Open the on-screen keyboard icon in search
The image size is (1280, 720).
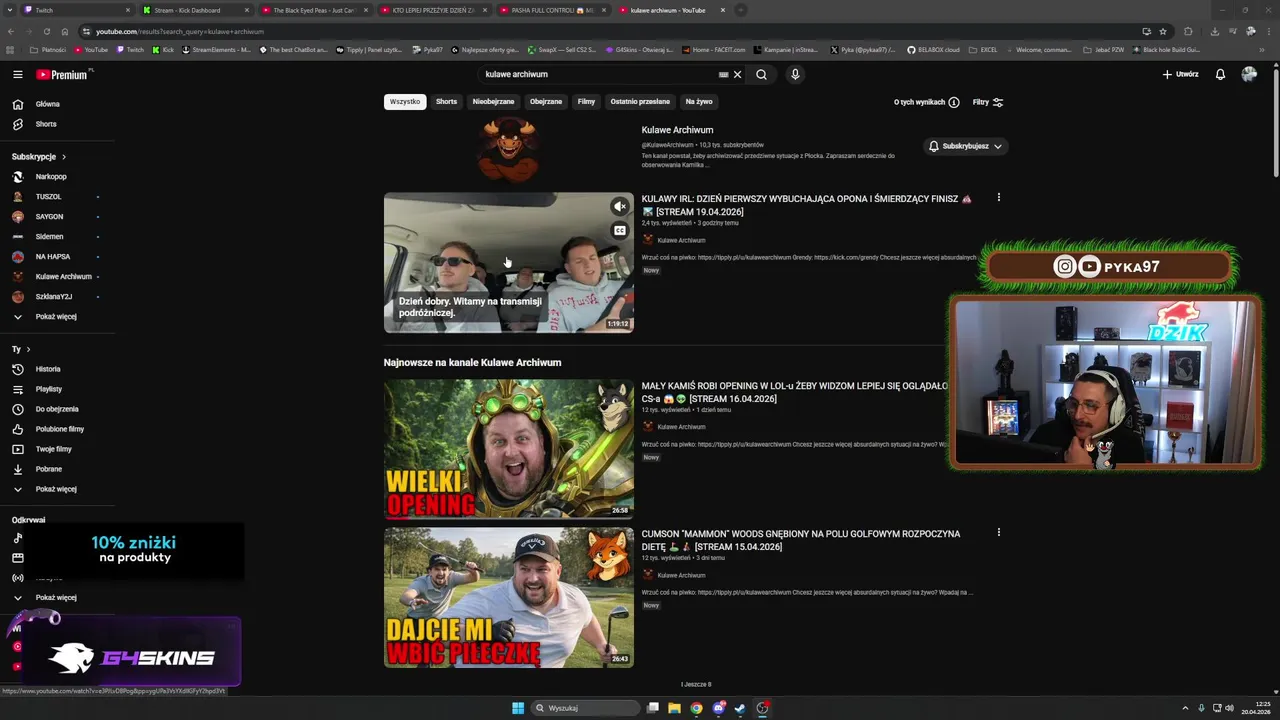(723, 74)
